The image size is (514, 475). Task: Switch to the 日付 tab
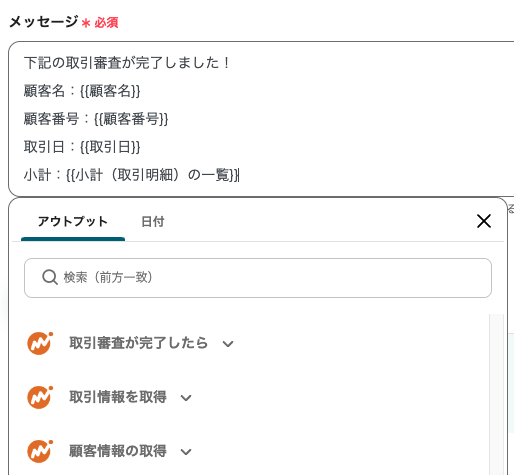coord(153,222)
